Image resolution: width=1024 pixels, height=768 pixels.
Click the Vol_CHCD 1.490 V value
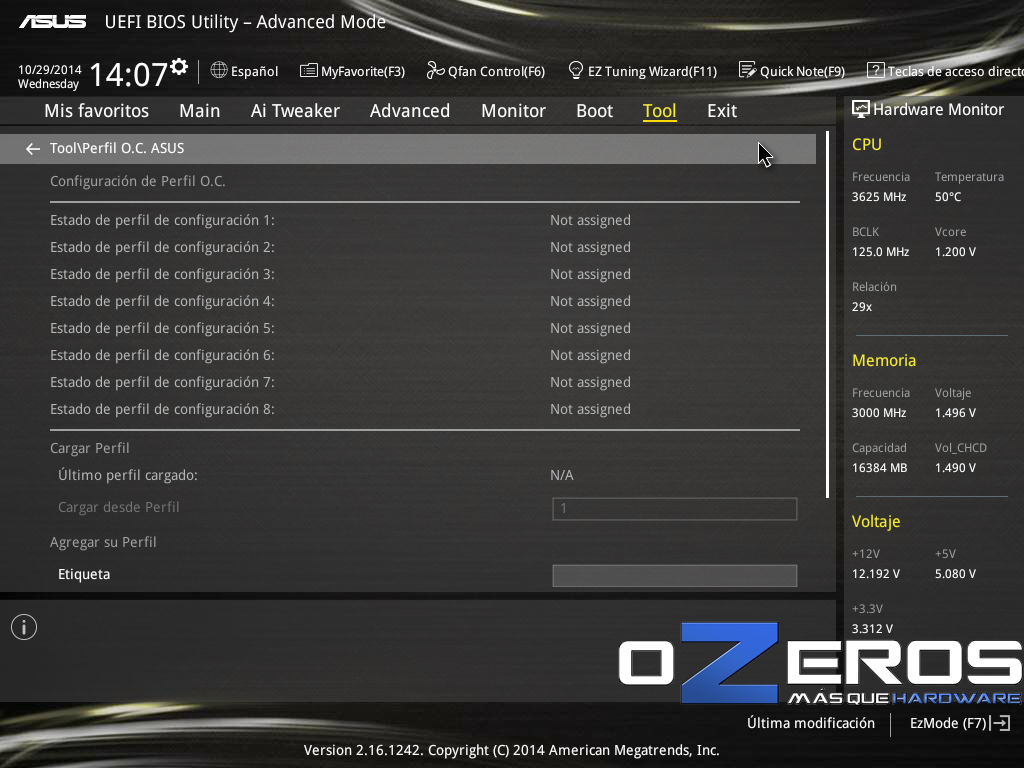[x=955, y=468]
